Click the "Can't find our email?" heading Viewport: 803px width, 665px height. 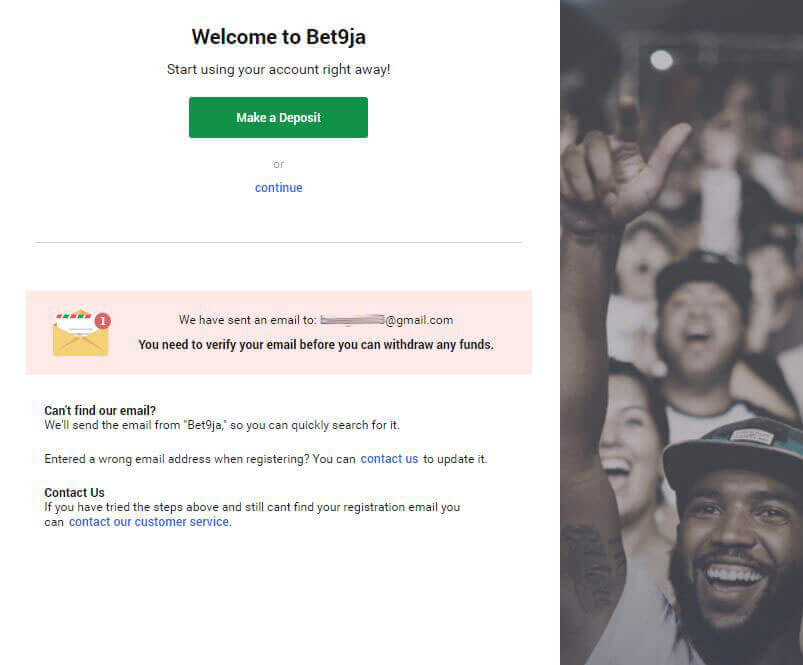click(x=100, y=410)
